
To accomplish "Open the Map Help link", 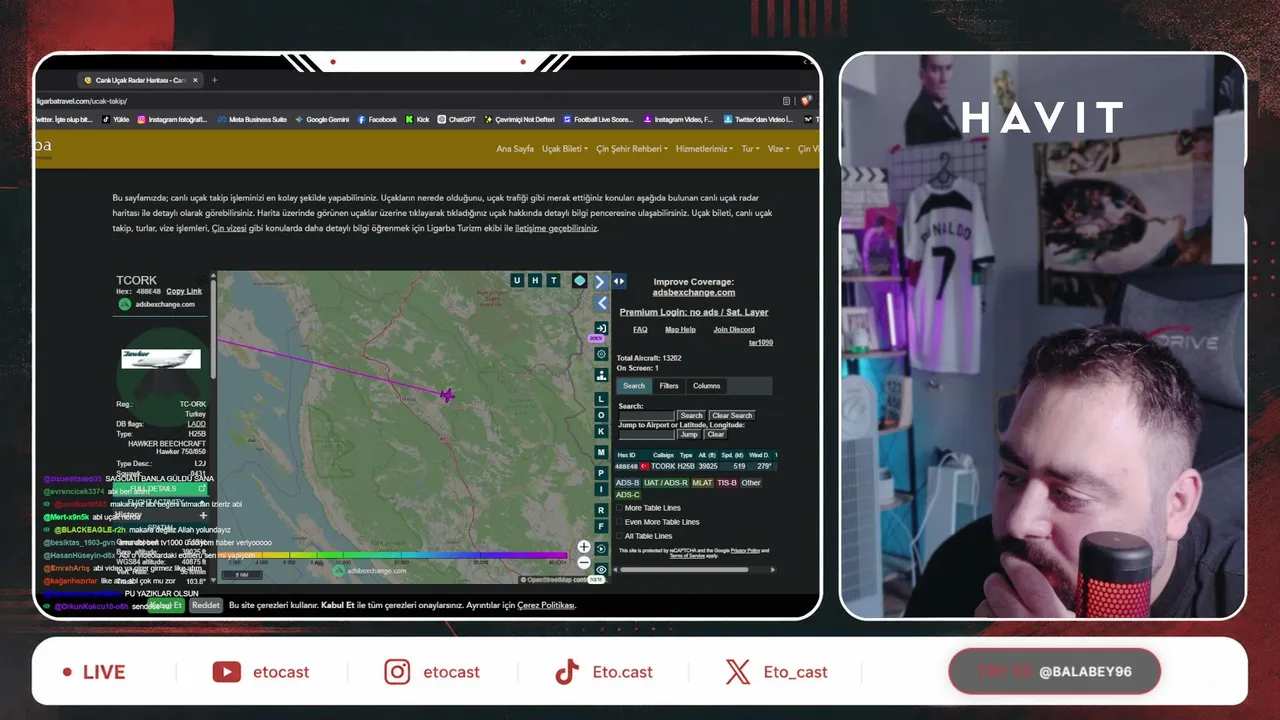I will pos(680,329).
